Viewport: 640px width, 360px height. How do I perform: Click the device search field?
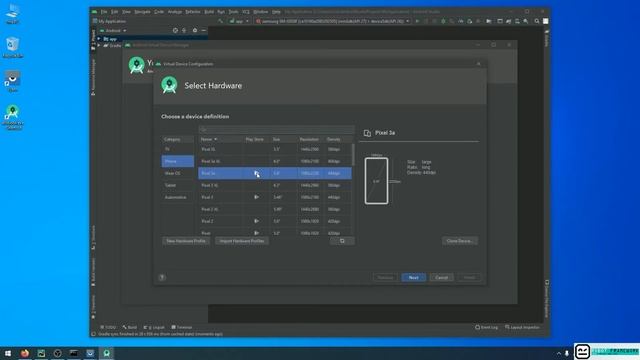pyautogui.click(x=276, y=129)
